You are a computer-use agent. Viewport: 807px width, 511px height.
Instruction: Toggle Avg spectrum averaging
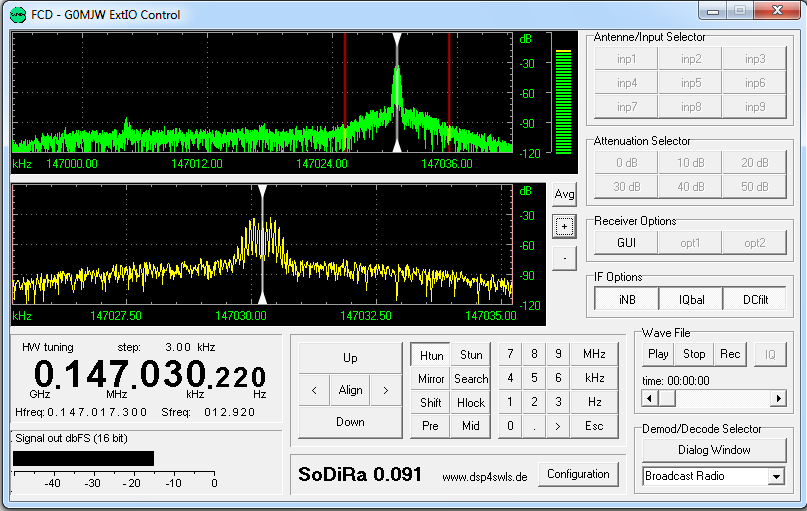pos(564,194)
